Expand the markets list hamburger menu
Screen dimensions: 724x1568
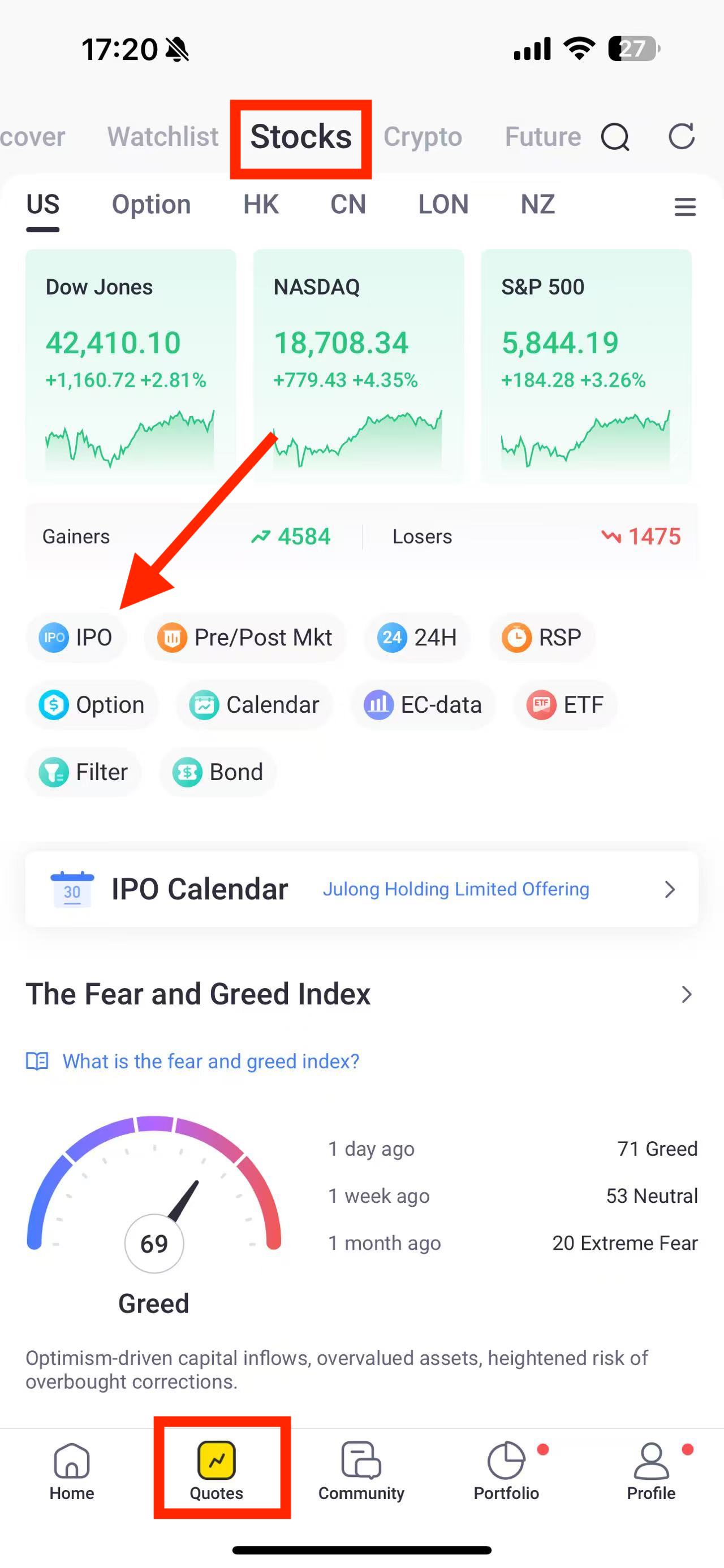(685, 206)
